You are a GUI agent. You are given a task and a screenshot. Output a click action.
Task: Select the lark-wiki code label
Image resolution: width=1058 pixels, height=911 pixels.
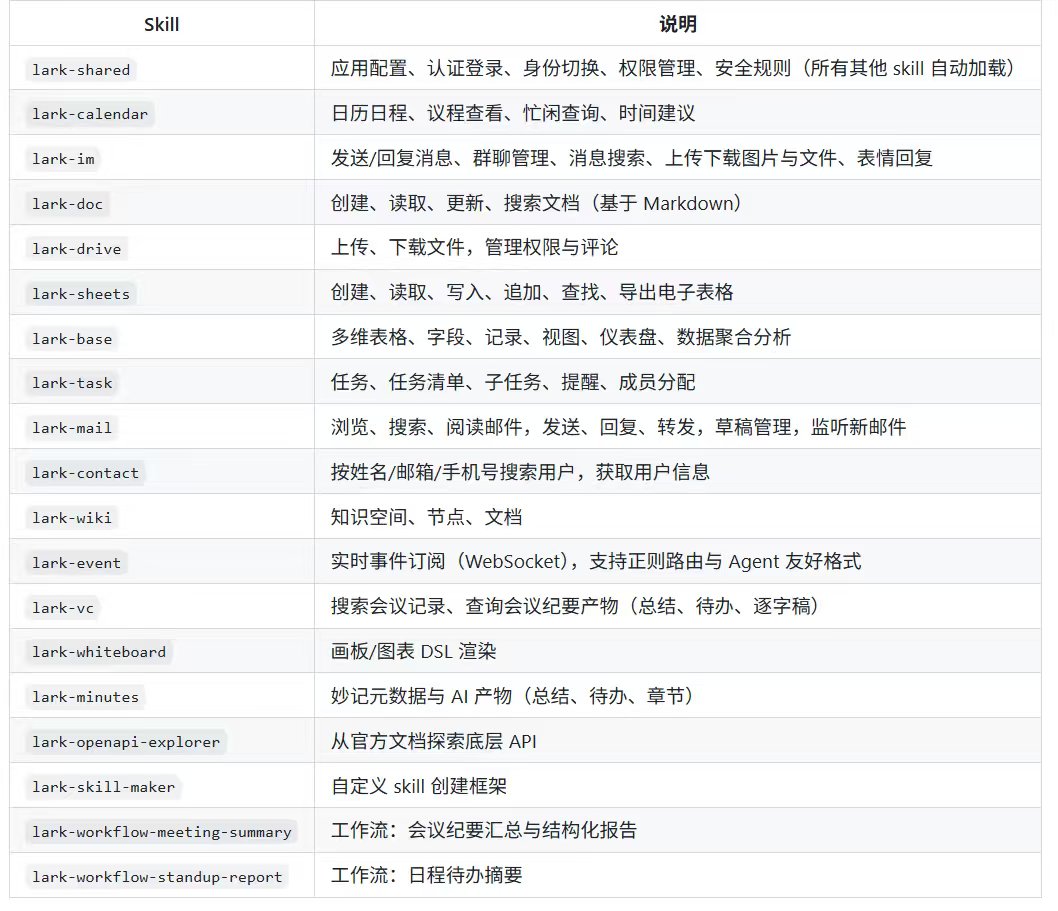(x=72, y=518)
